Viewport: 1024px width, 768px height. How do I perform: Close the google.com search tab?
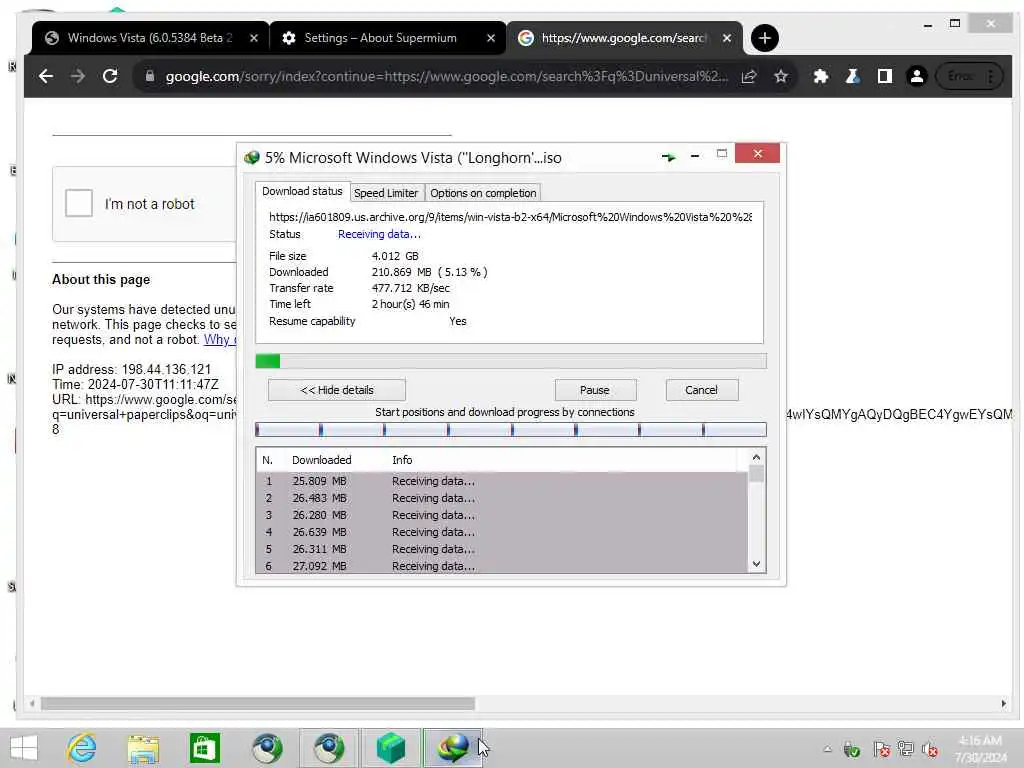727,38
